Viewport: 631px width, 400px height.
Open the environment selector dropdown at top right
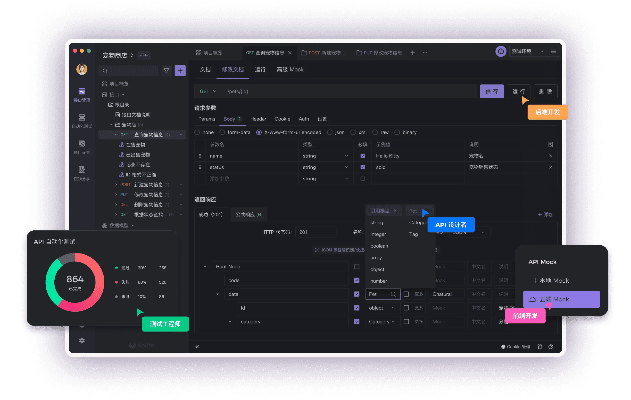pyautogui.click(x=528, y=52)
